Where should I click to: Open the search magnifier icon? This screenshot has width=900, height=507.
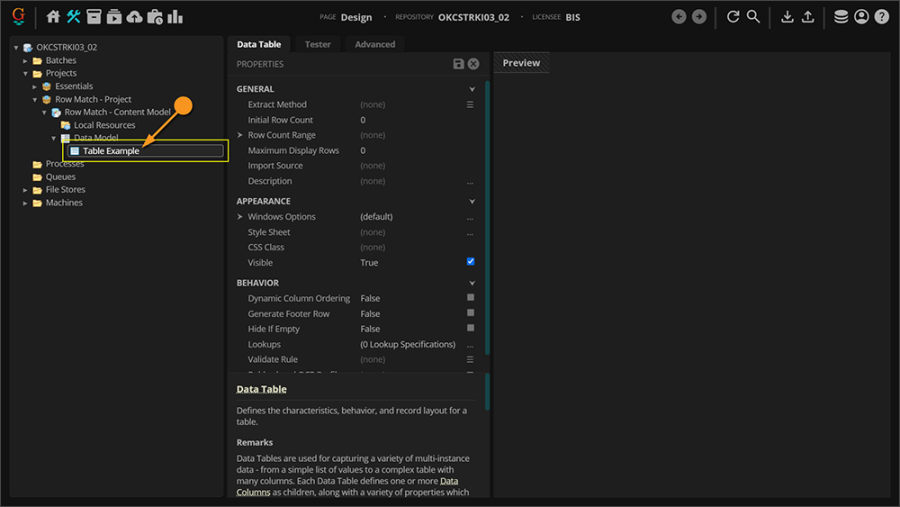tap(753, 17)
